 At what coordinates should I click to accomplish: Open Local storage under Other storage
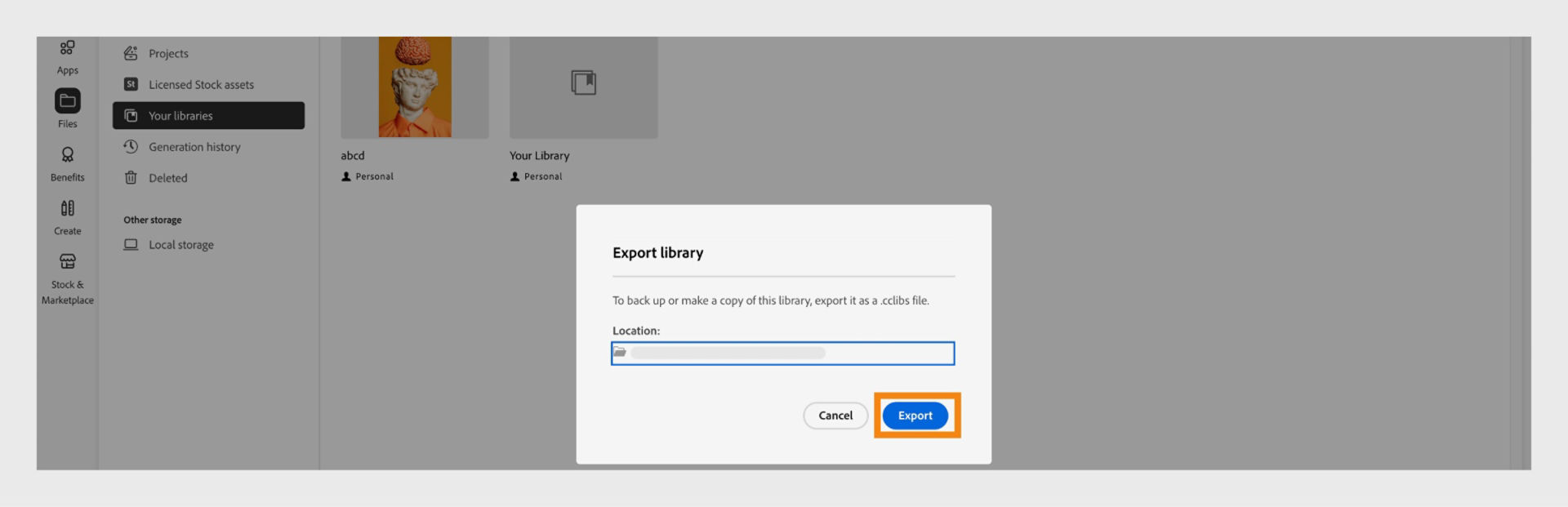208,245
